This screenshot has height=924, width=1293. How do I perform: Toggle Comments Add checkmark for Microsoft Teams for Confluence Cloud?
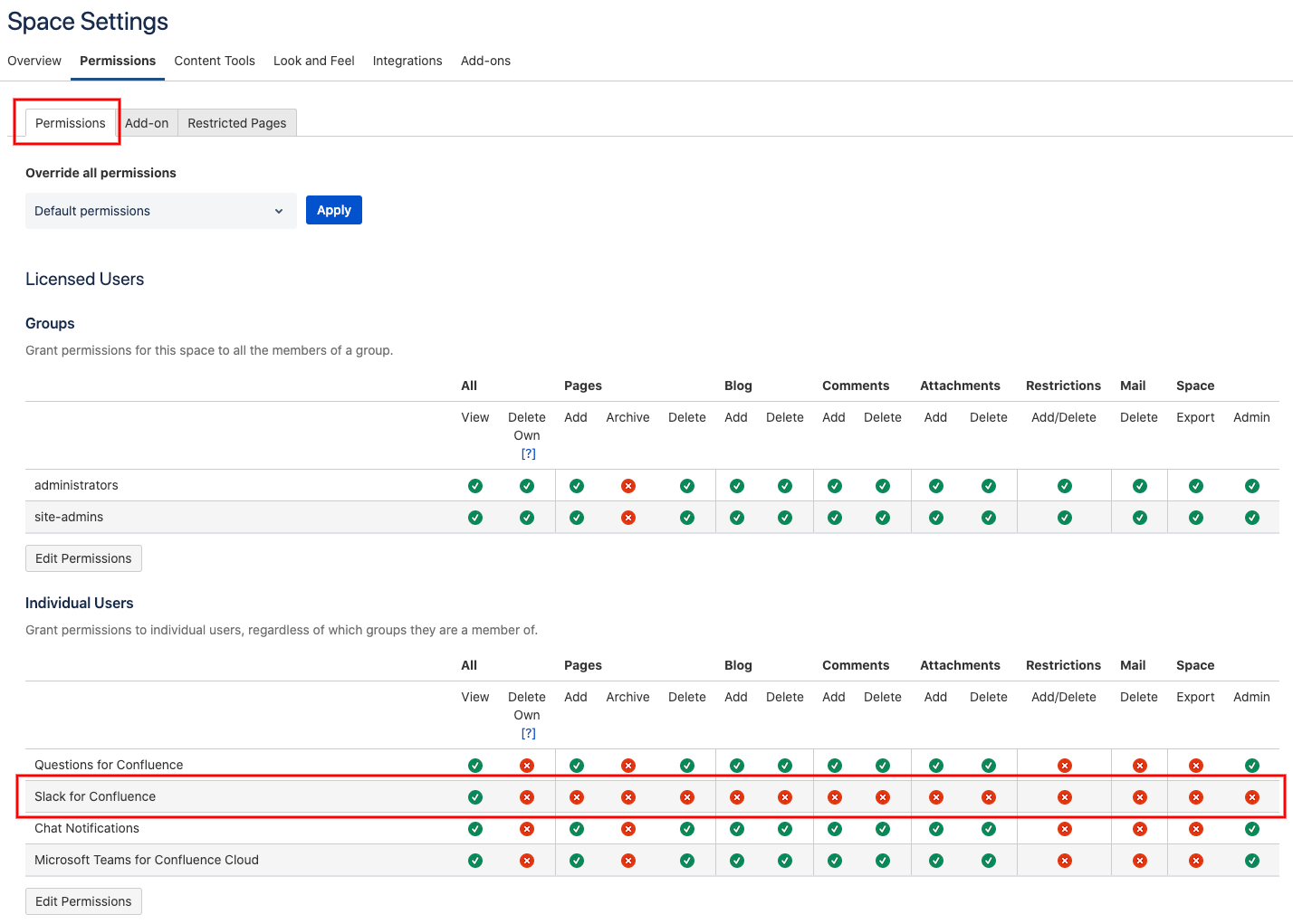[834, 860]
